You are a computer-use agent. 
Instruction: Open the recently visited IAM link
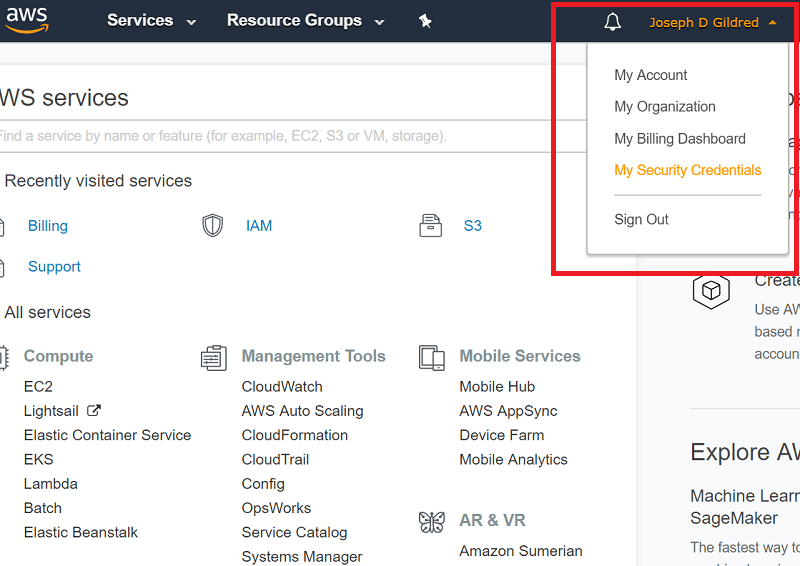point(259,226)
